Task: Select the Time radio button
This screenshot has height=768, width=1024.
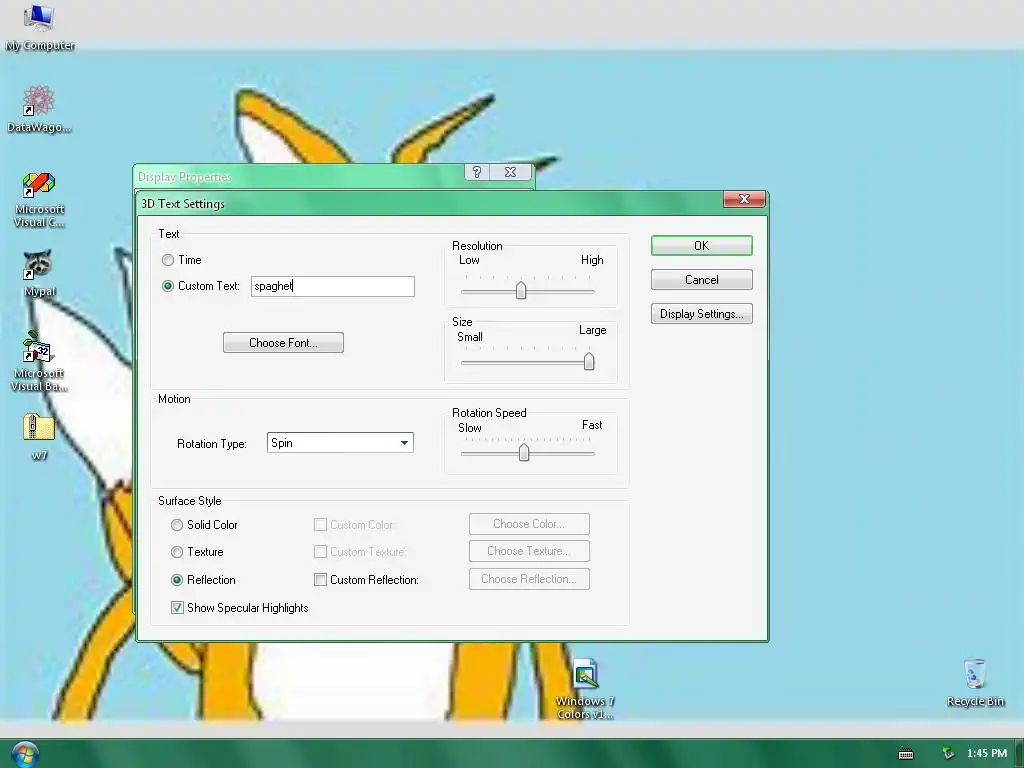Action: click(x=168, y=260)
